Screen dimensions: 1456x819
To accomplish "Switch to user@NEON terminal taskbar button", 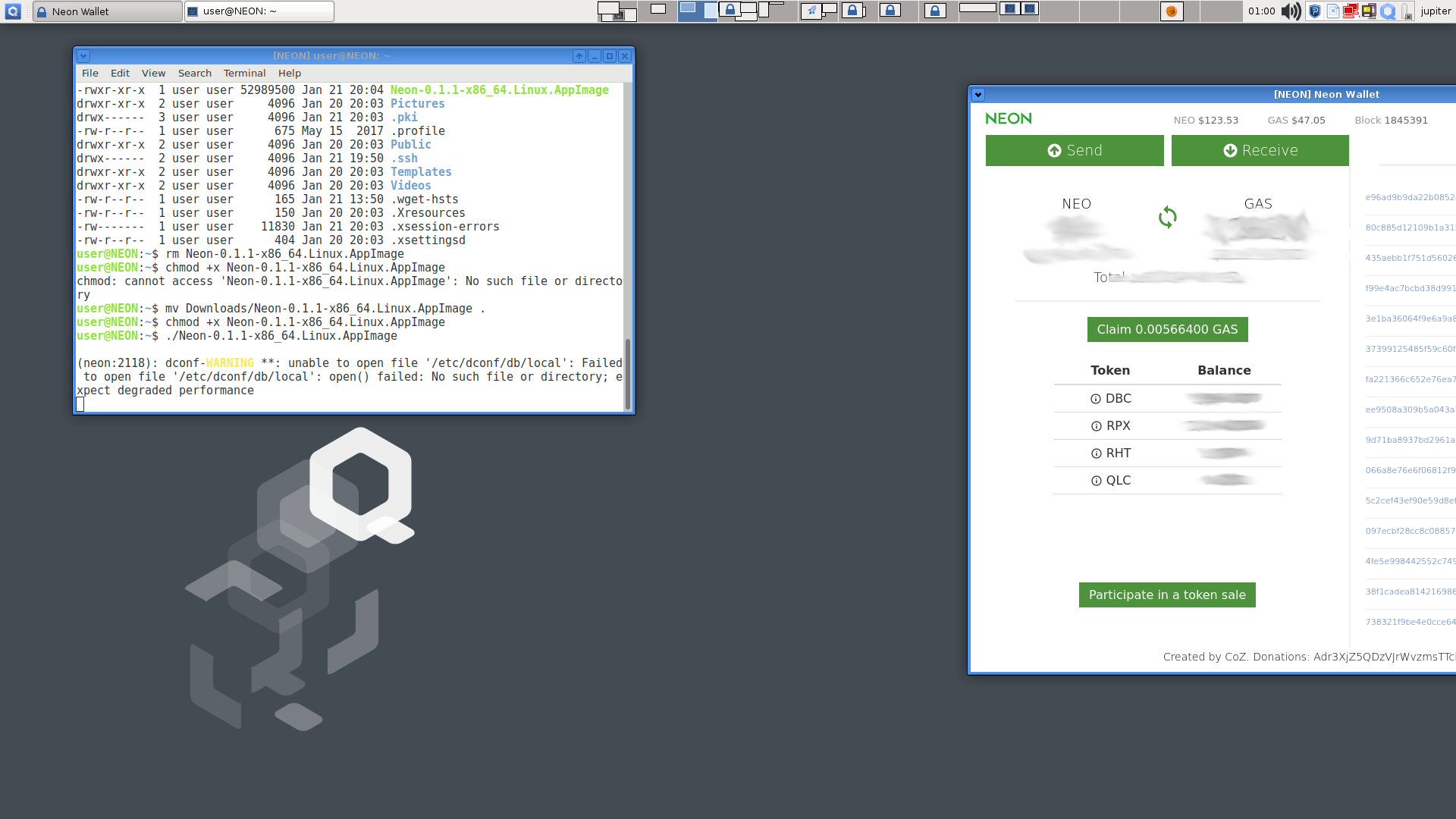I will (x=259, y=11).
